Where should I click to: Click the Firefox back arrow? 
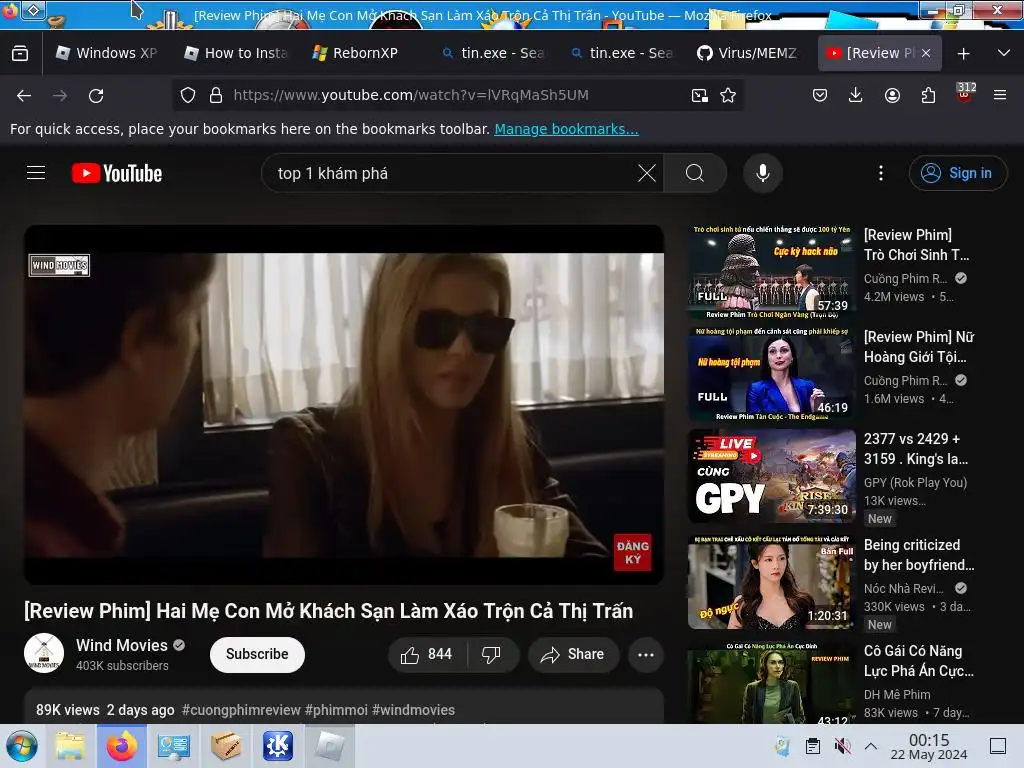pos(24,95)
